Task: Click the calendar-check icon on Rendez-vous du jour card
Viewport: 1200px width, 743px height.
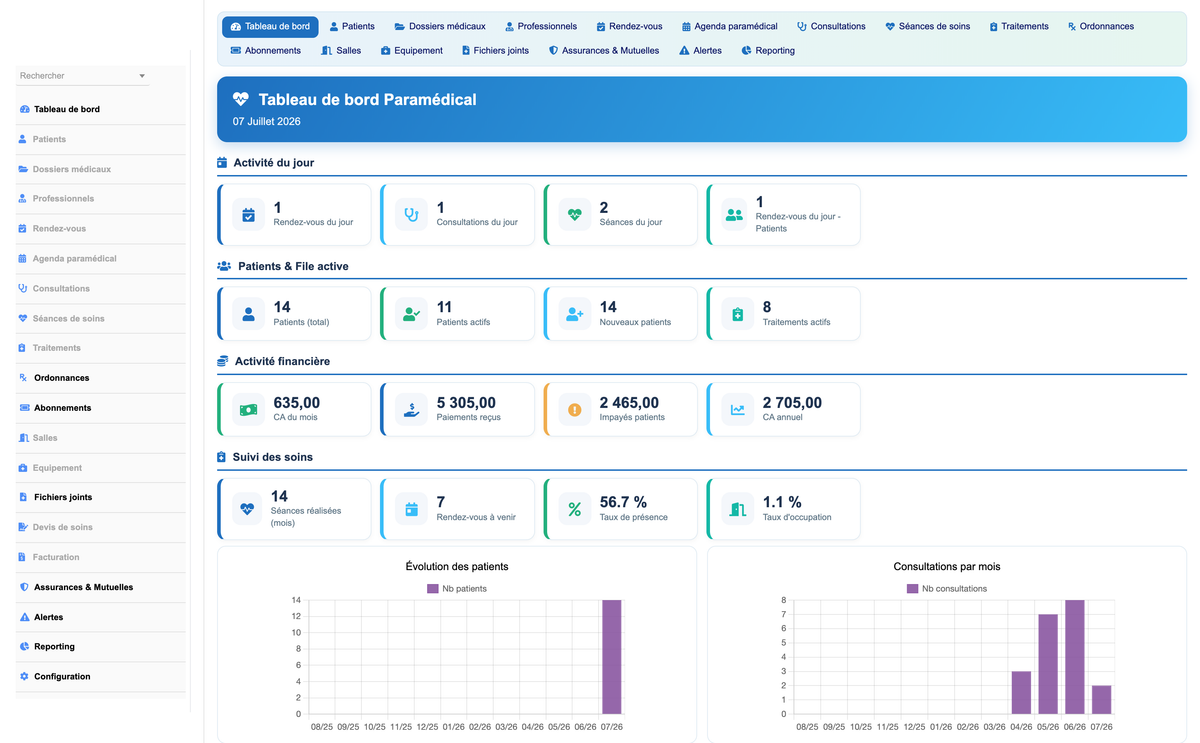Action: [248, 214]
